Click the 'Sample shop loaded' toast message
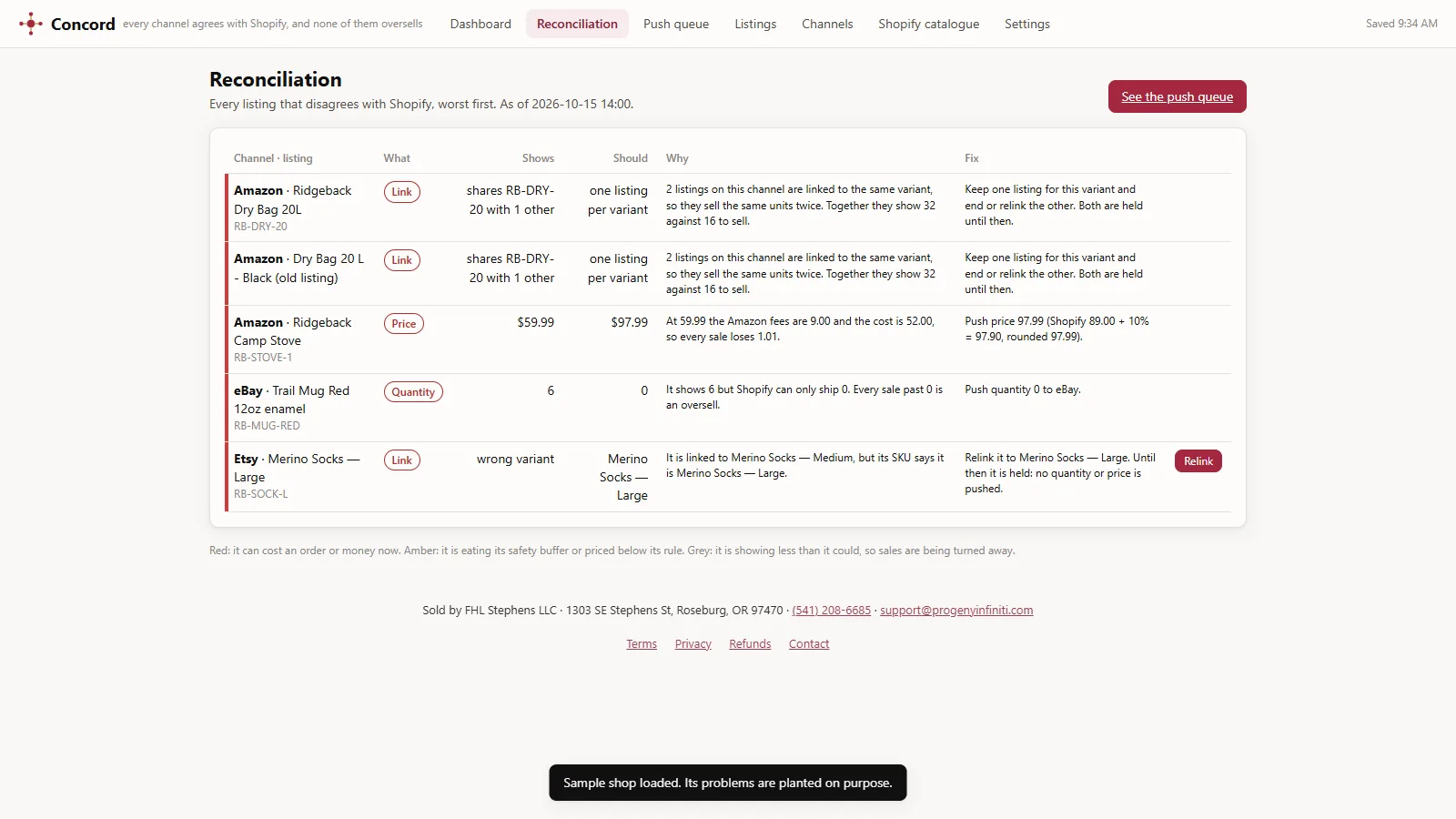The image size is (1456, 819). pyautogui.click(x=728, y=783)
